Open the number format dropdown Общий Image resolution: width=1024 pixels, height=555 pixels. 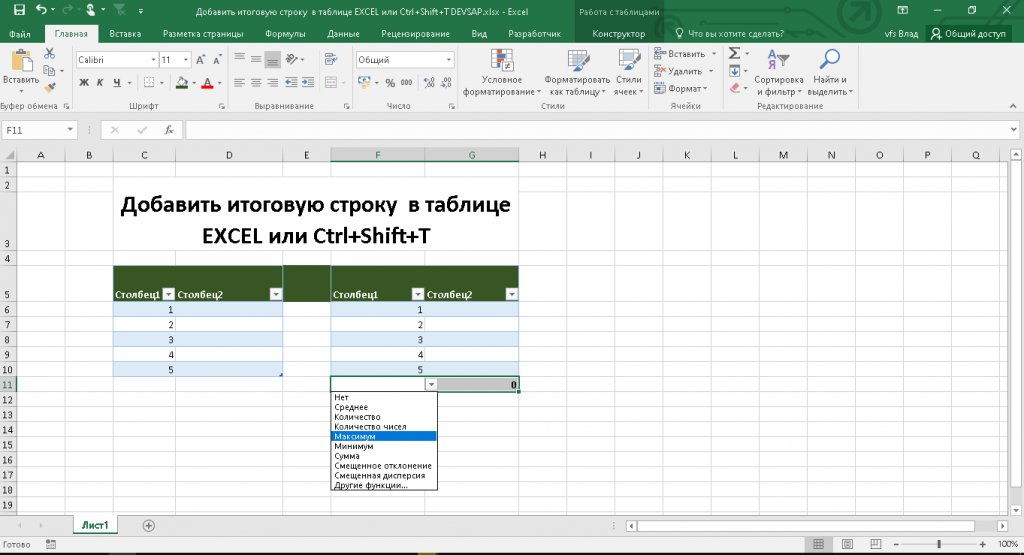[449, 59]
